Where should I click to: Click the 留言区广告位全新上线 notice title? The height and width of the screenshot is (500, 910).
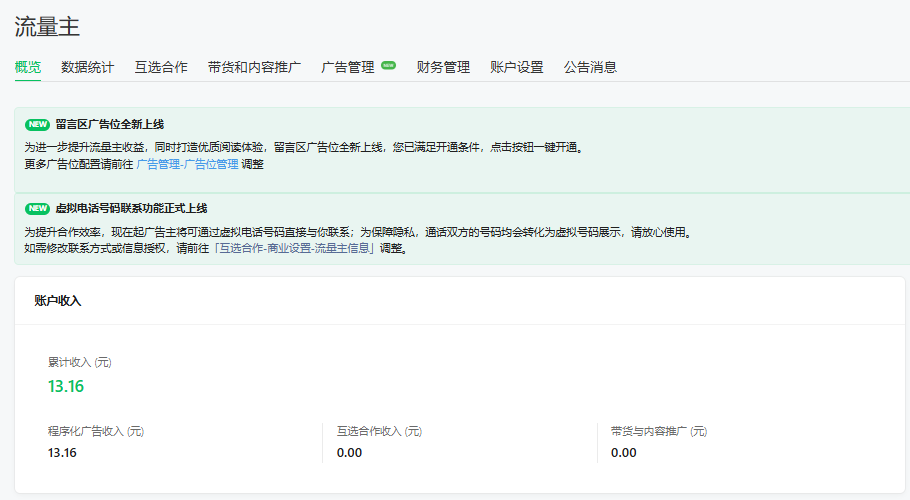point(110,125)
